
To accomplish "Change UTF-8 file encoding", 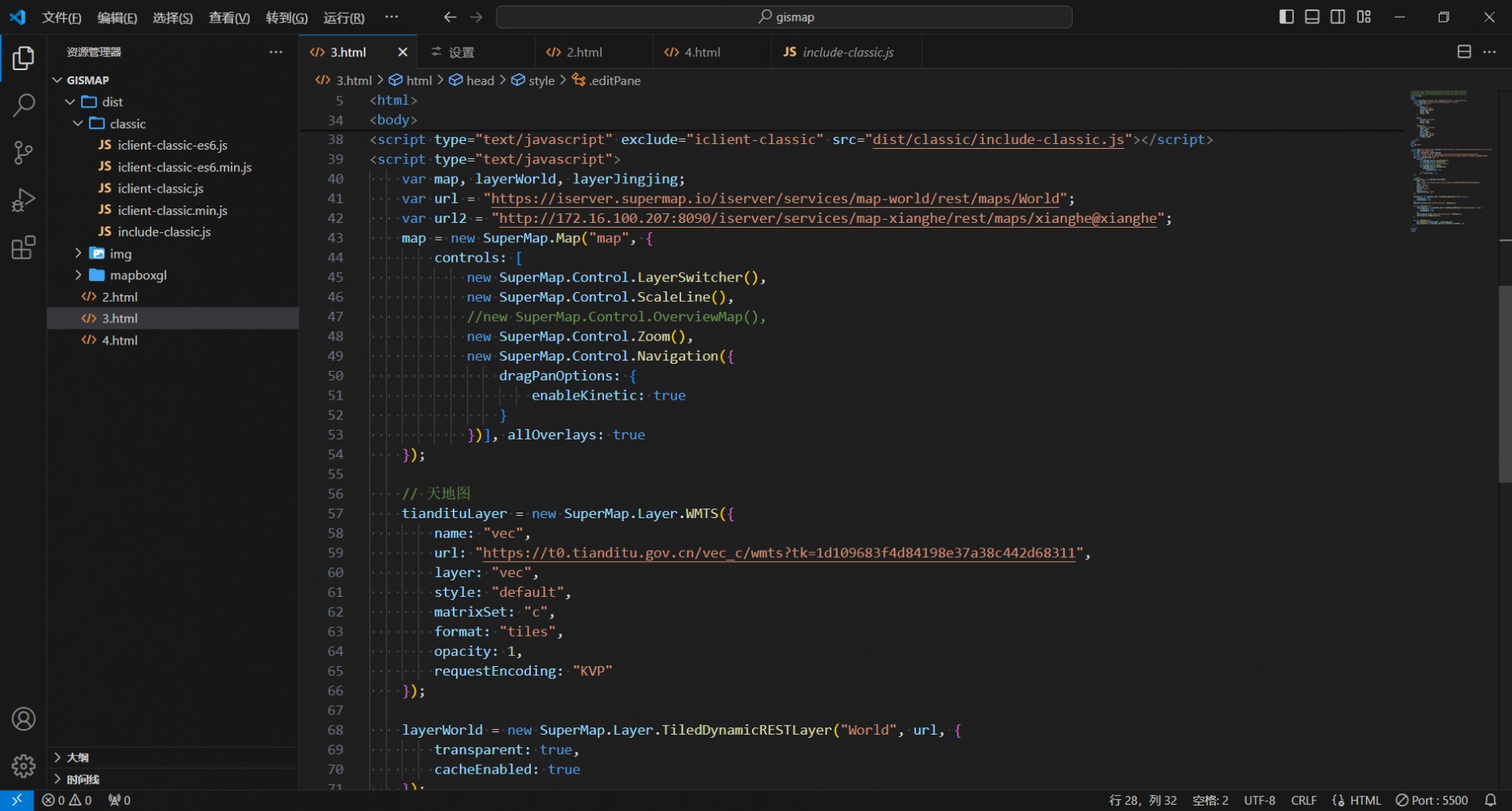I will pyautogui.click(x=1260, y=801).
